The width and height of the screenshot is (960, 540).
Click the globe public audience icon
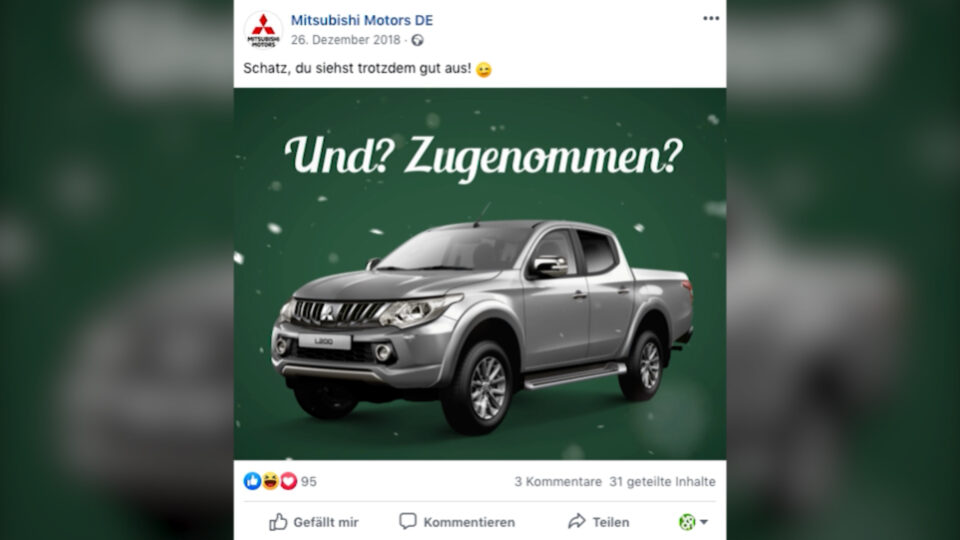pos(418,40)
